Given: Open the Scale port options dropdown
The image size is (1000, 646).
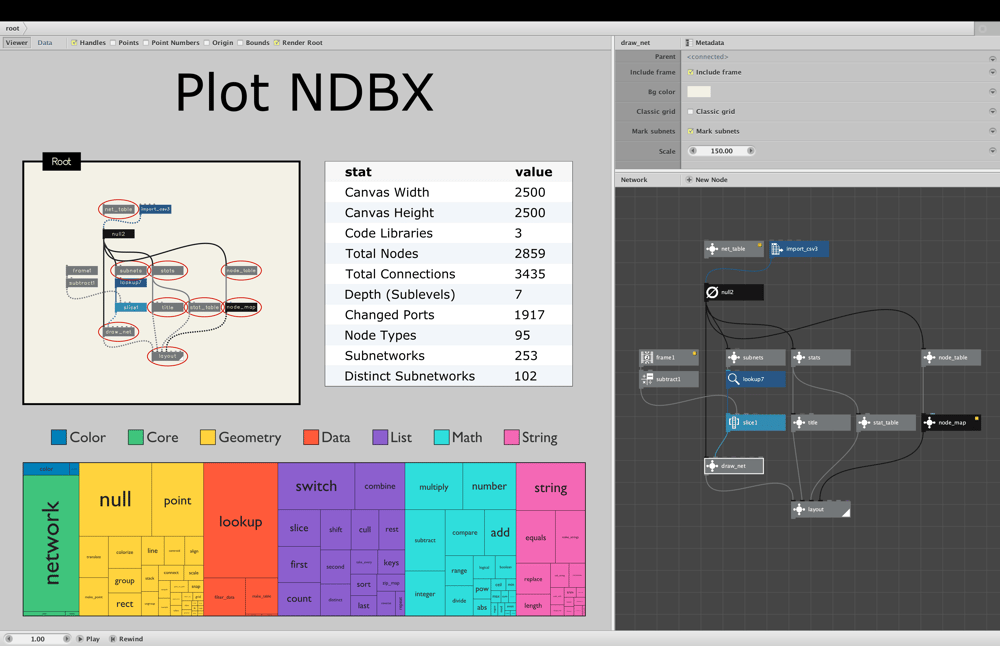Looking at the screenshot, I should coord(992,151).
